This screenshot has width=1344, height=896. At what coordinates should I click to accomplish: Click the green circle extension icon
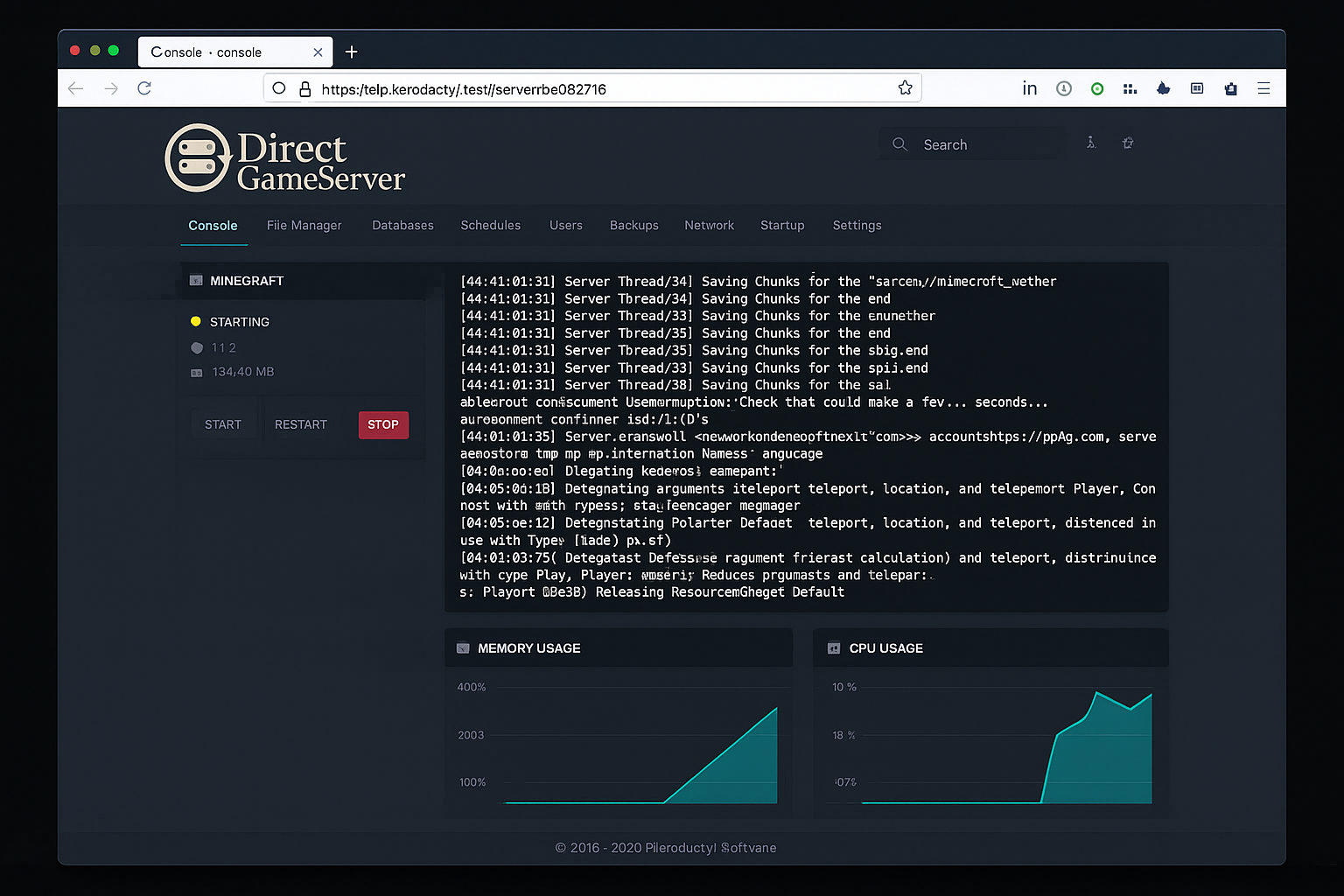[1097, 88]
